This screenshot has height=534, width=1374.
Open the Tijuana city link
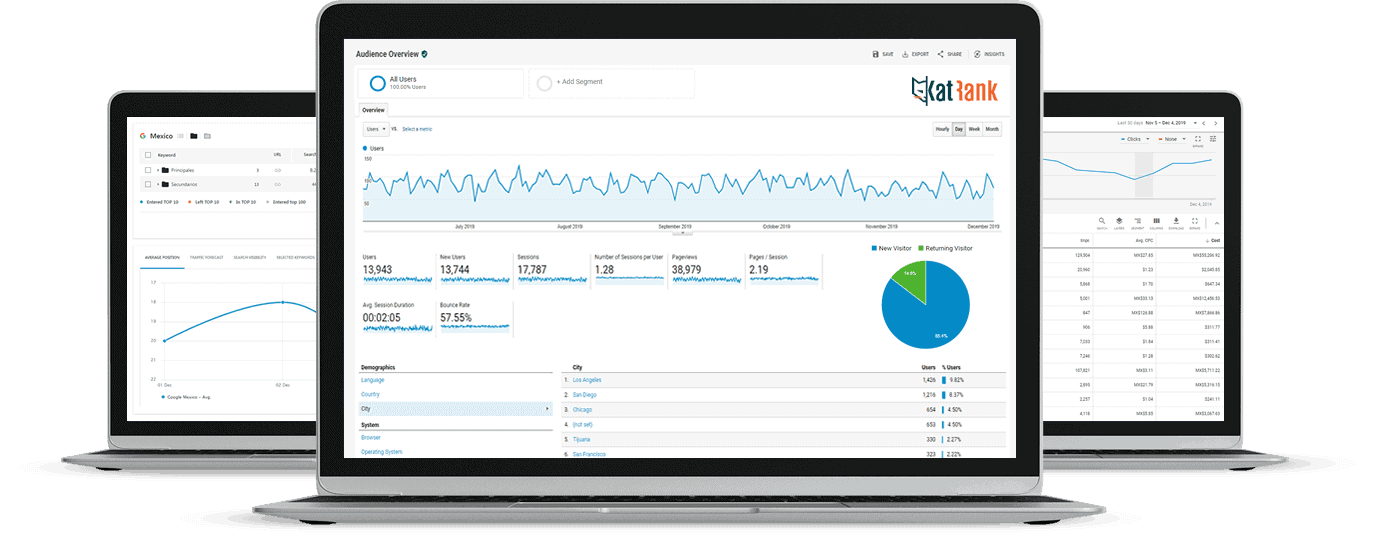[x=582, y=438]
